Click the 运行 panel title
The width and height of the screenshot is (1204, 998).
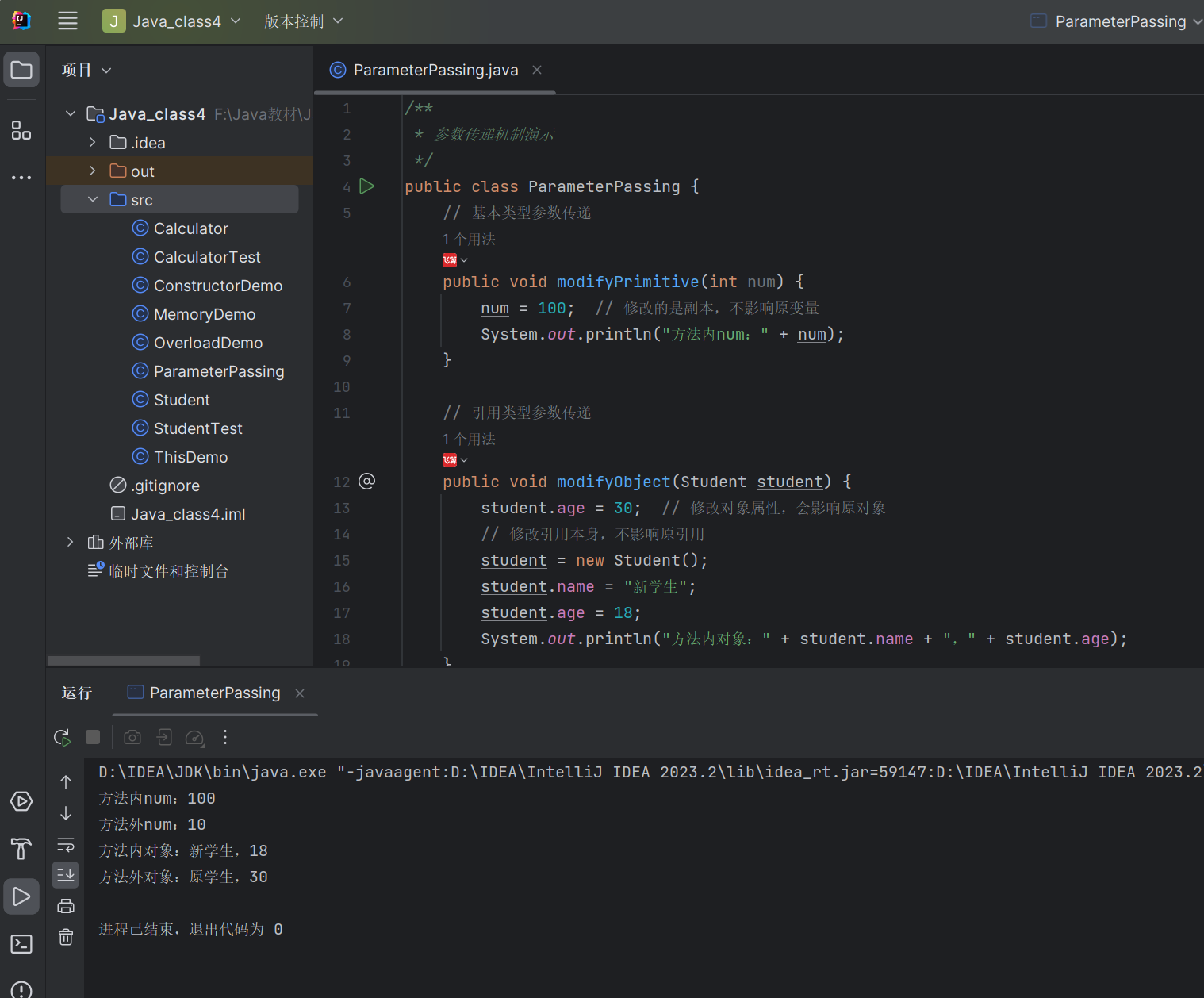pyautogui.click(x=77, y=693)
